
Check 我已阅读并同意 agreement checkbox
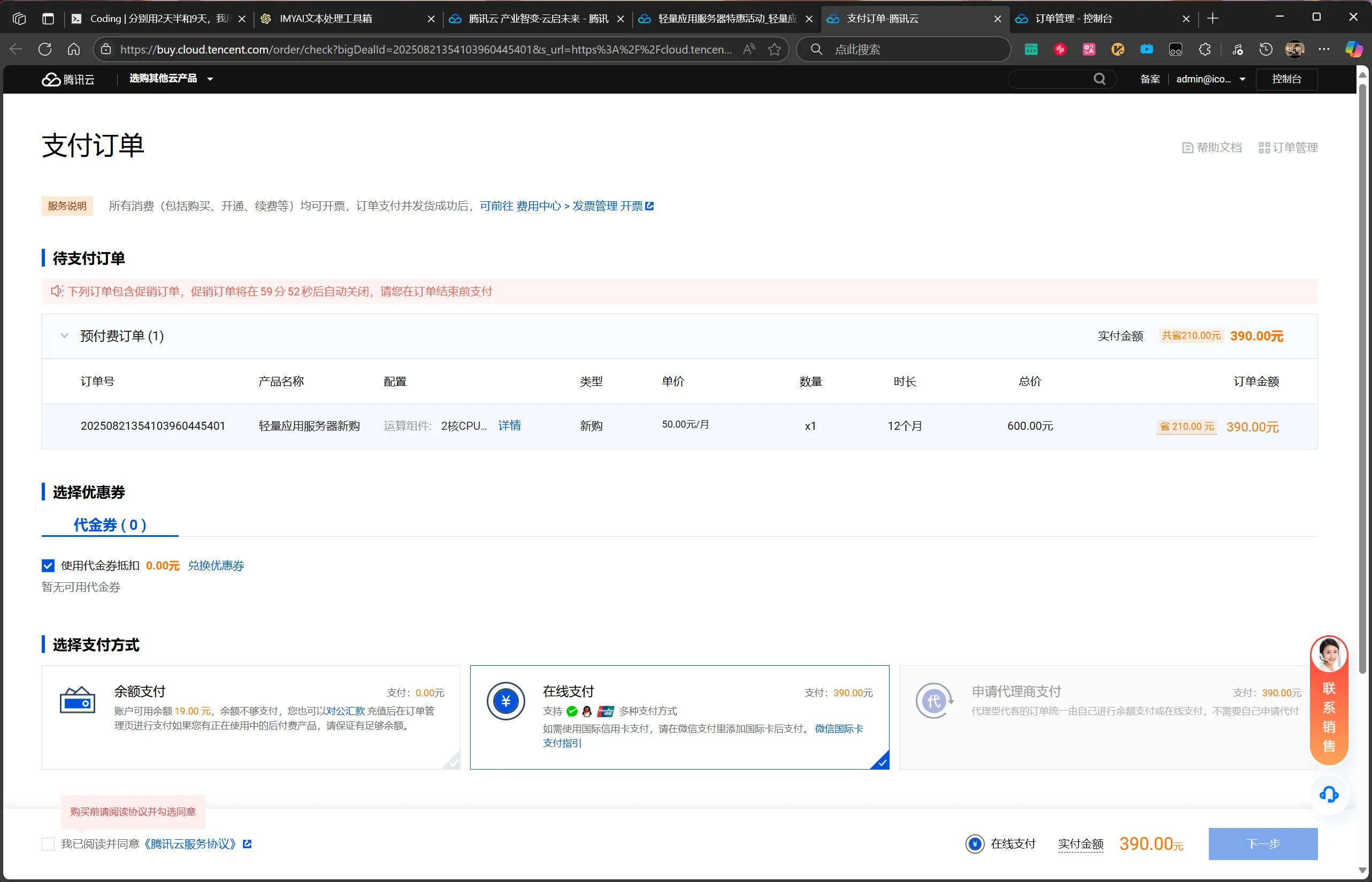[48, 843]
